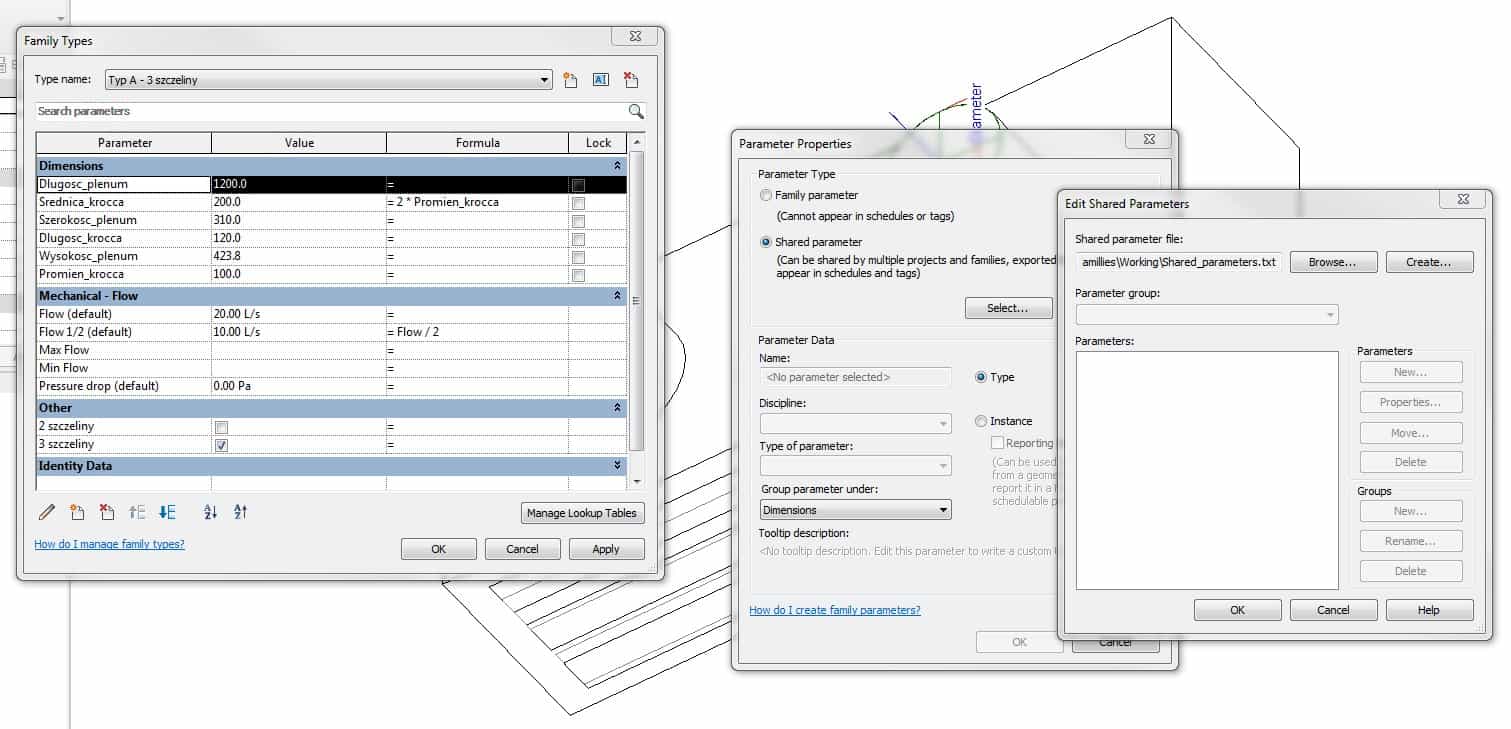This screenshot has width=1511, height=729.
Task: Click the Edit Parameter pencil icon
Action: (x=46, y=512)
